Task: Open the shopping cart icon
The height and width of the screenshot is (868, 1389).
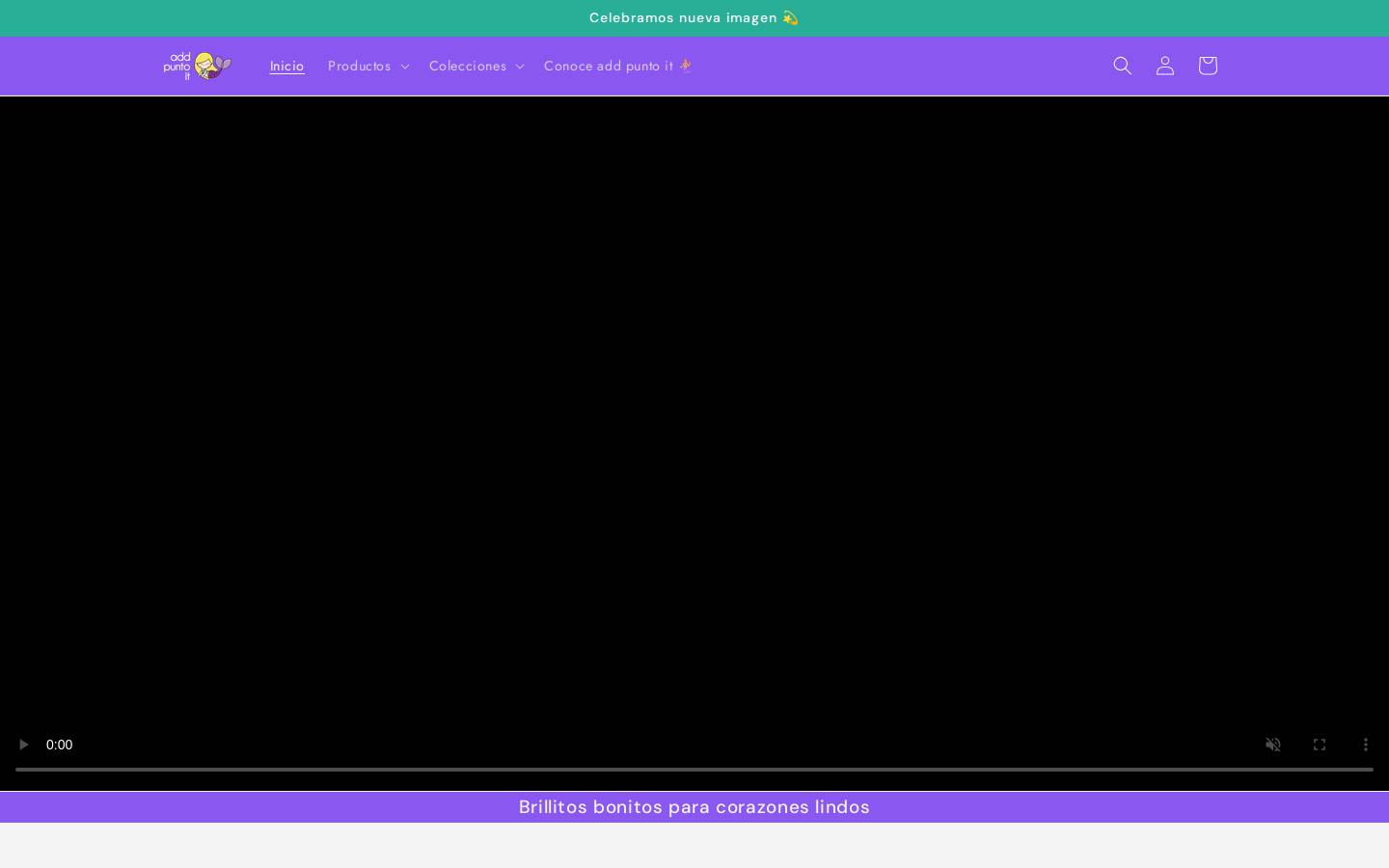Action: tap(1208, 66)
